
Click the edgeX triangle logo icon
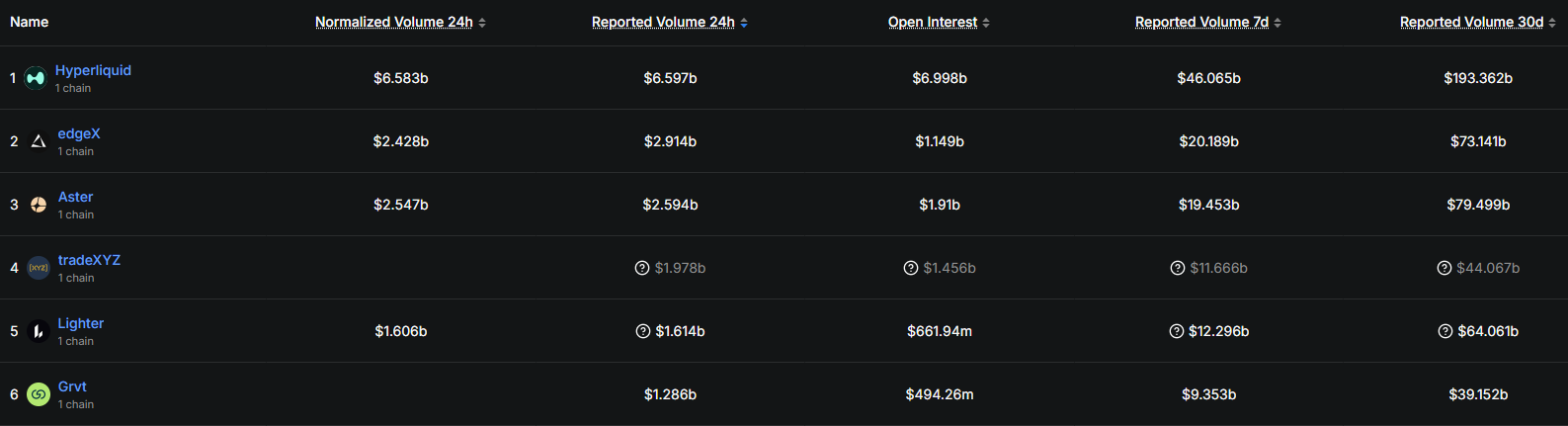[x=39, y=141]
